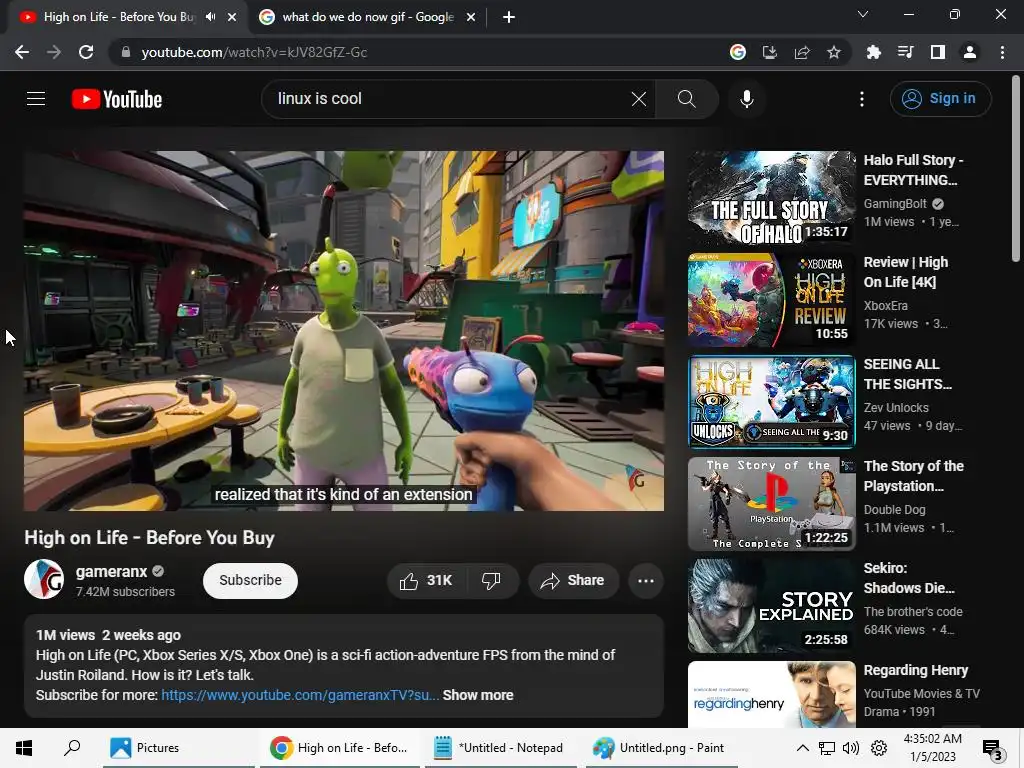Switch to the 'what do we do now gif' tab
This screenshot has width=1024, height=768.
point(368,17)
